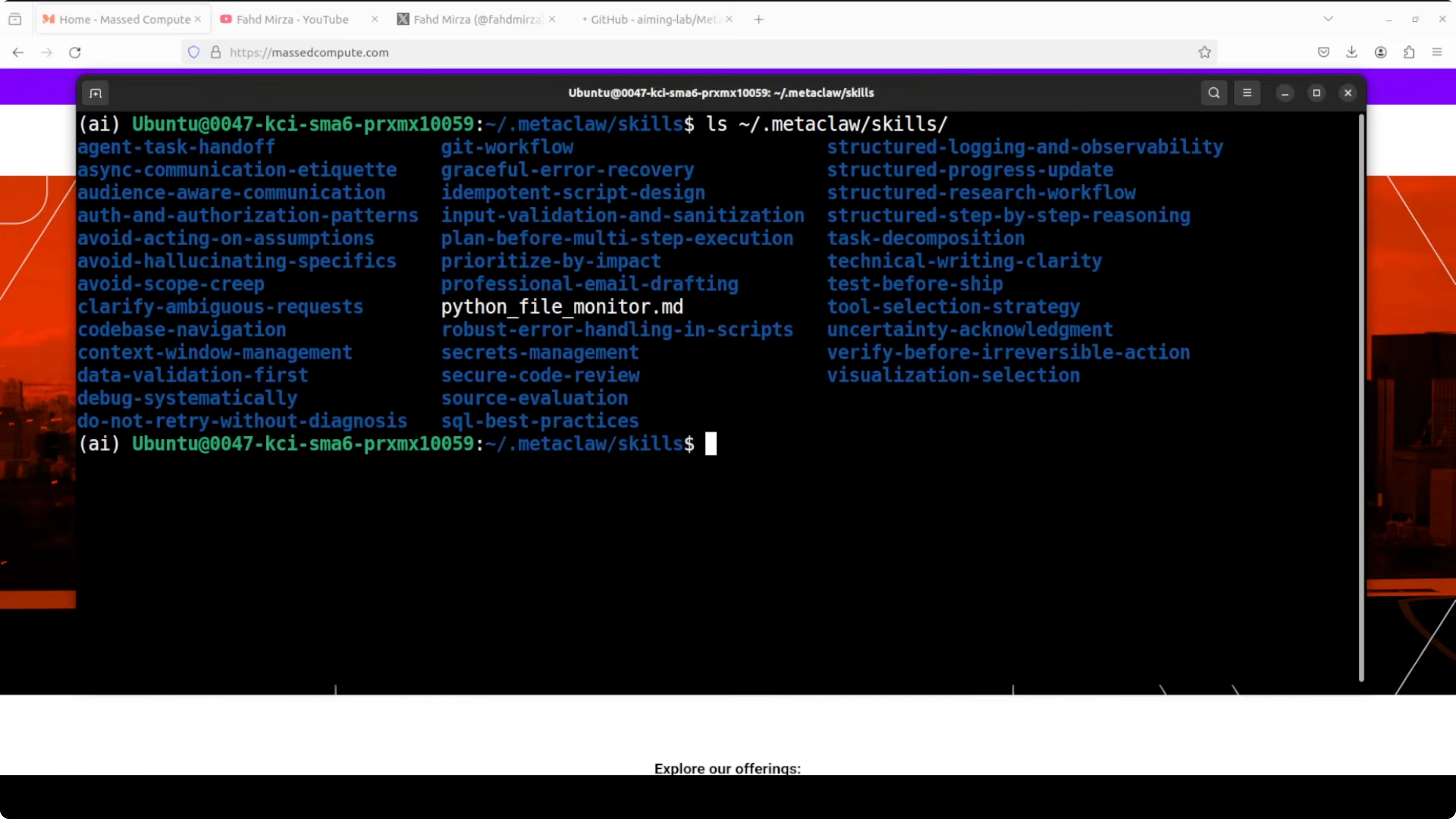Click the terminal scrollbar on the right
1456x819 pixels.
click(1361, 396)
